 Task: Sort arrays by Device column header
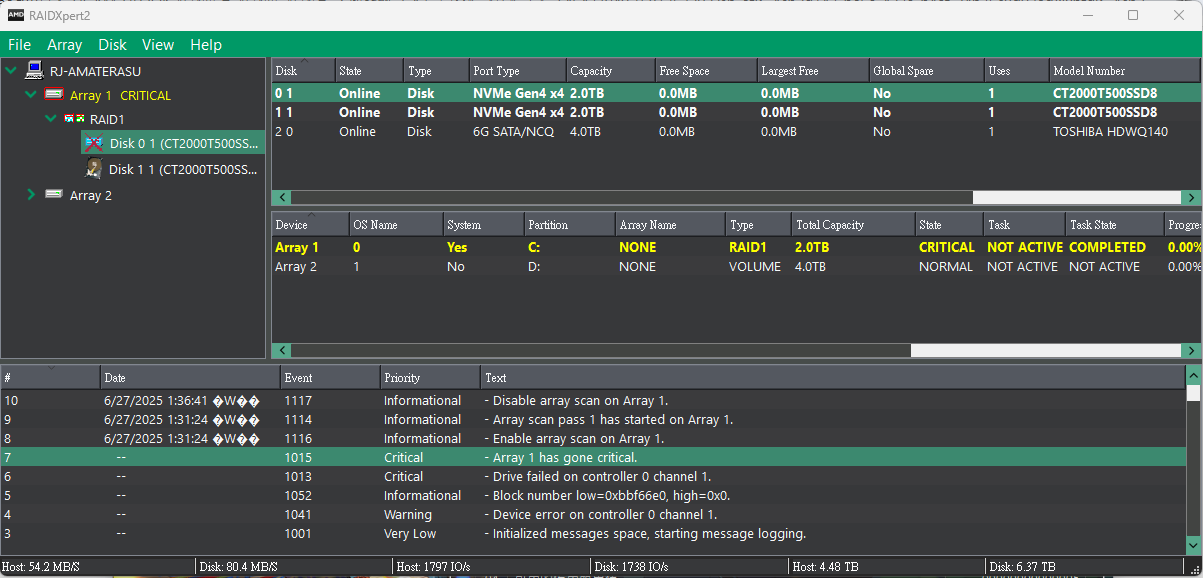(310, 225)
